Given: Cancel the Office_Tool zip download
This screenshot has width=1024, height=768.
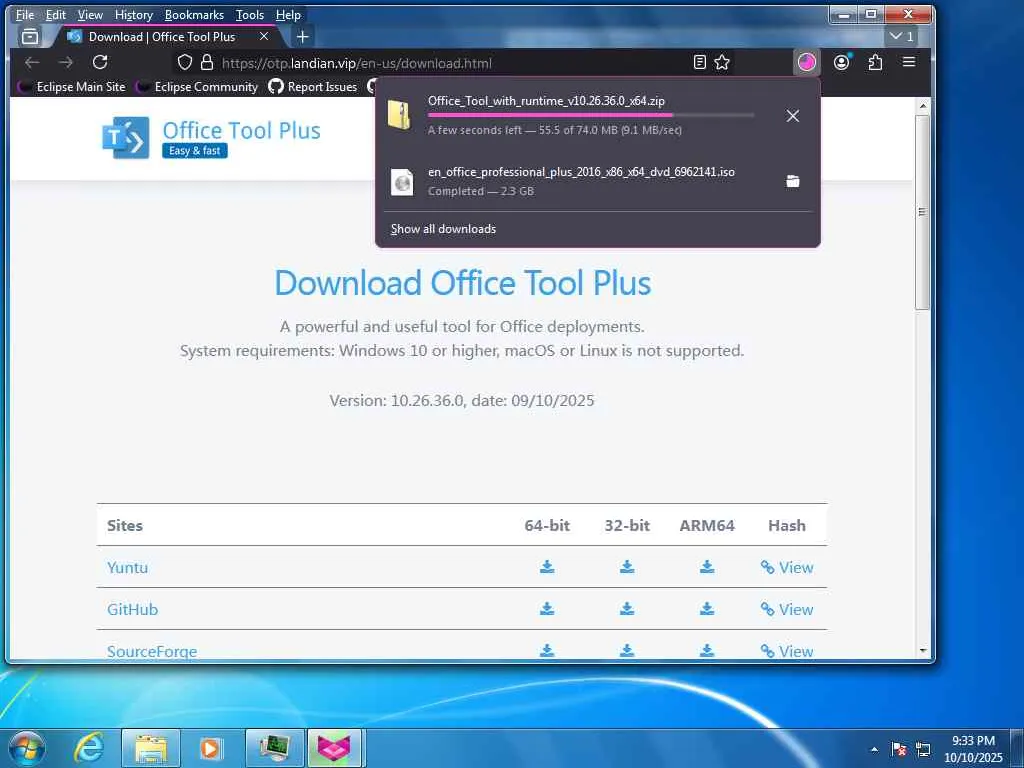Looking at the screenshot, I should coord(793,116).
